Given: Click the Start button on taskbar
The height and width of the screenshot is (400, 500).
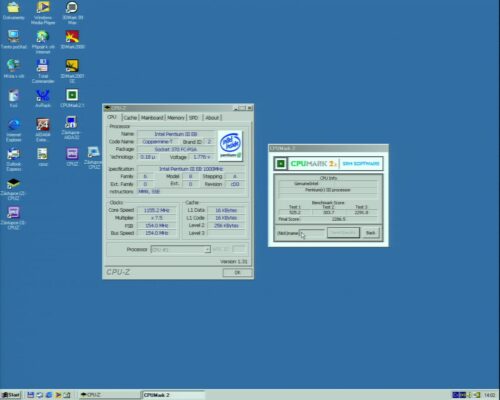Looking at the screenshot, I should tap(11, 395).
